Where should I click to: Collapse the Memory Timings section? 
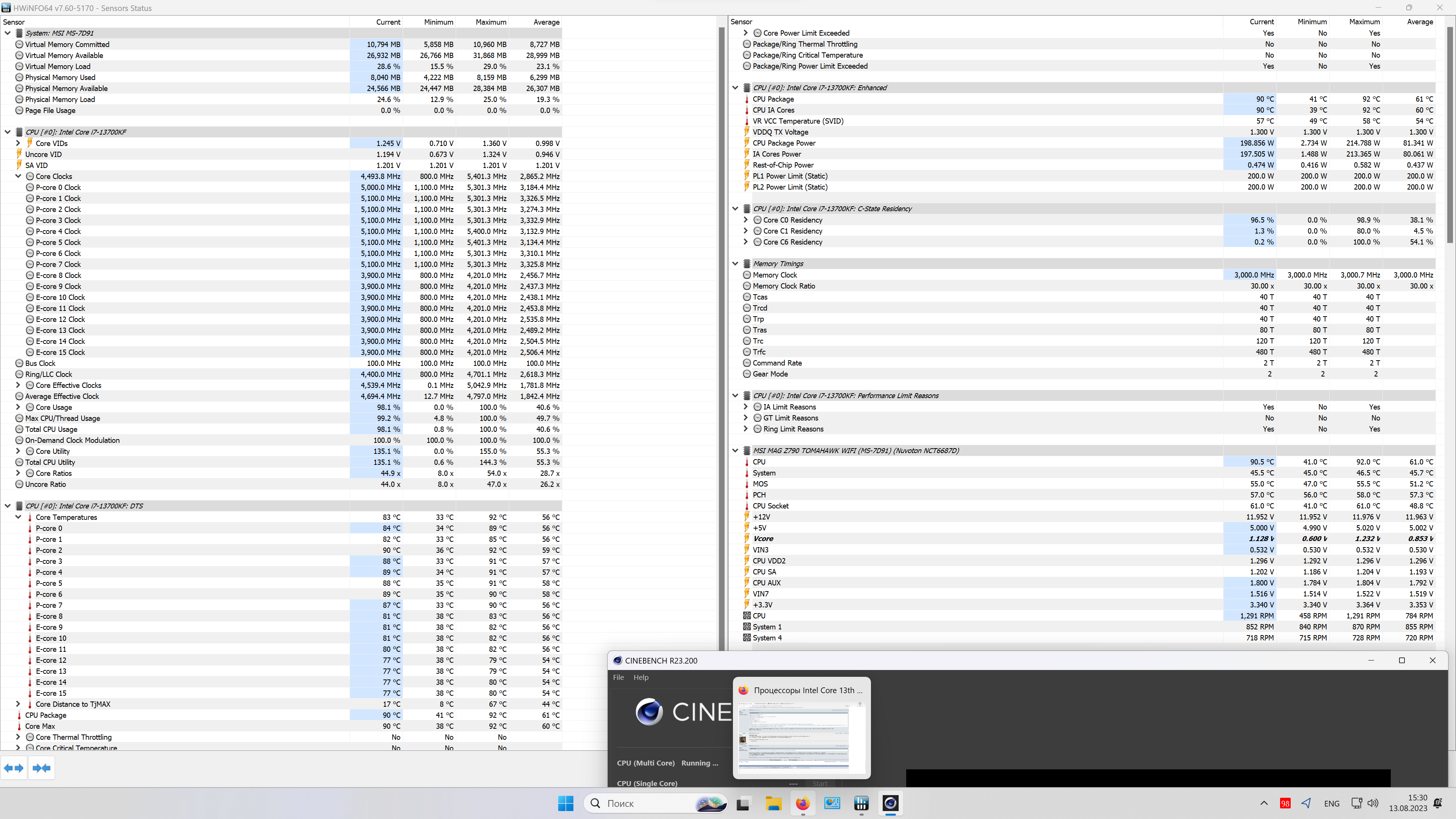coord(735,264)
